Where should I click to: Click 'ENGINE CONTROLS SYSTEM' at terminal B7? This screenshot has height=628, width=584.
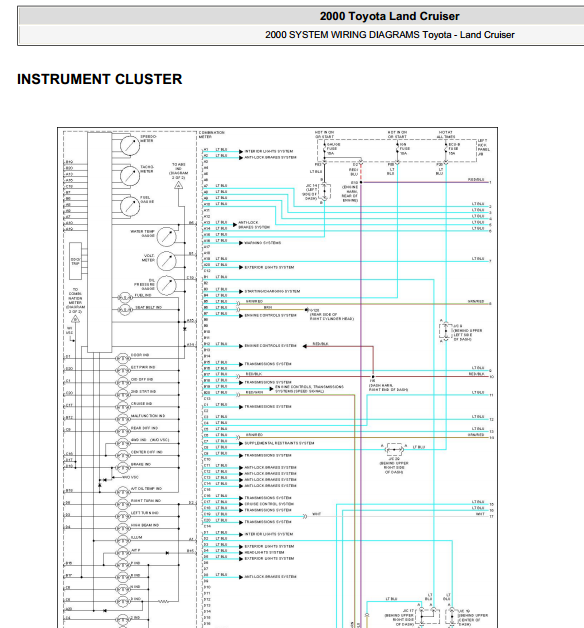point(270,316)
